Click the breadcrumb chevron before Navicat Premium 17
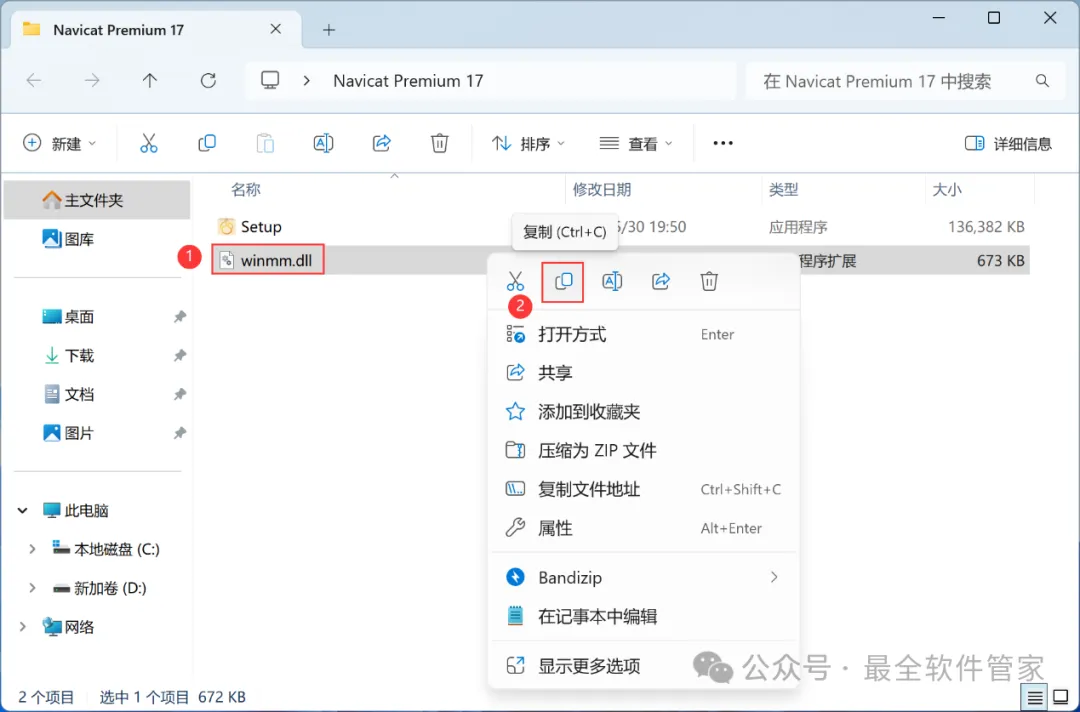Screen dimensions: 1080x712 [307, 81]
